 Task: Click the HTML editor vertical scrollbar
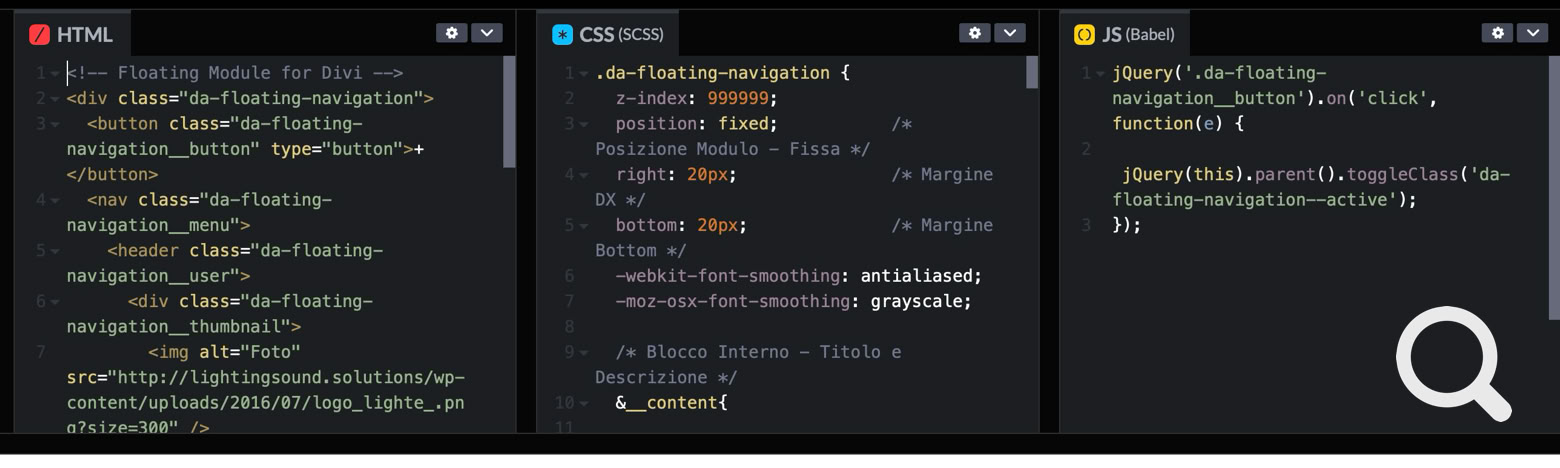click(509, 112)
